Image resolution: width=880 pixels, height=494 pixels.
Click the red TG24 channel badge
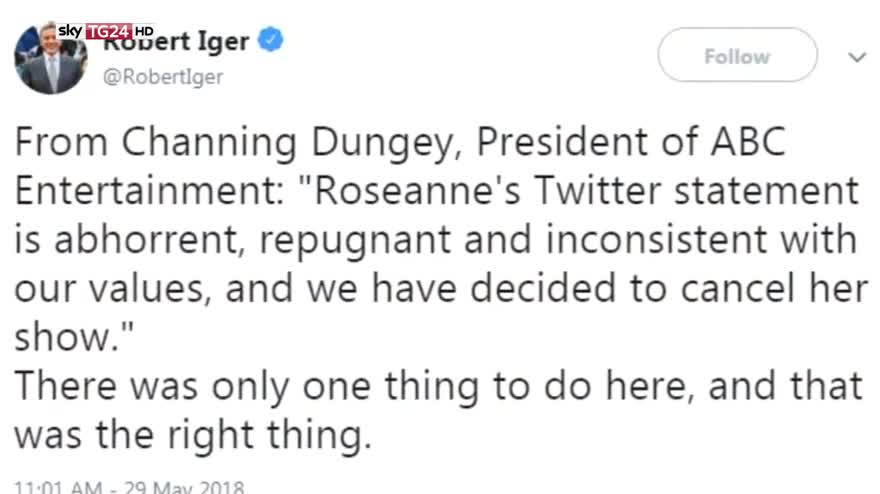tap(108, 31)
